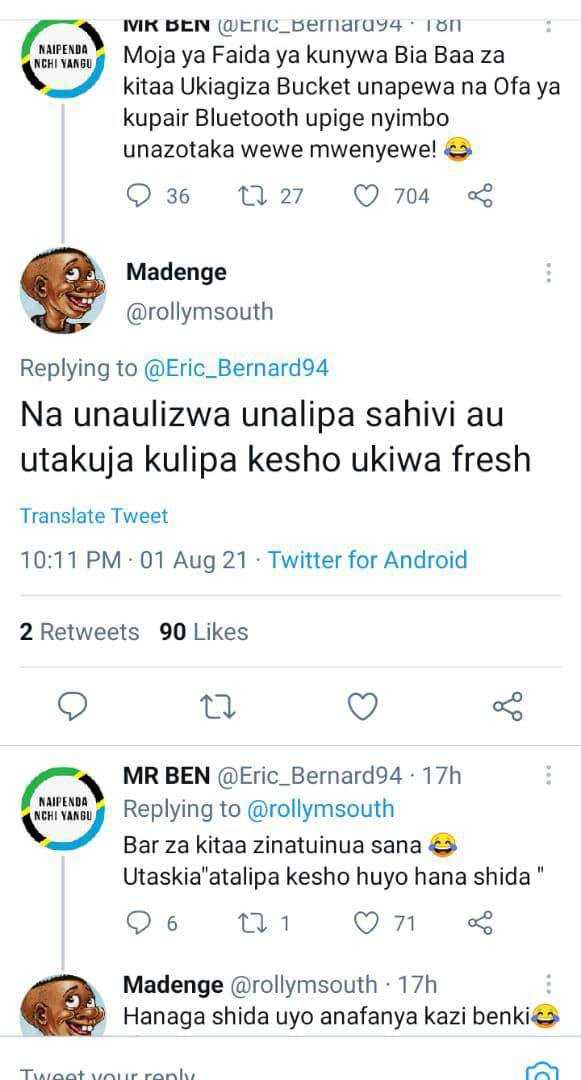Open @Eric_Bernard94 in Replying to line

pyautogui.click(x=235, y=368)
